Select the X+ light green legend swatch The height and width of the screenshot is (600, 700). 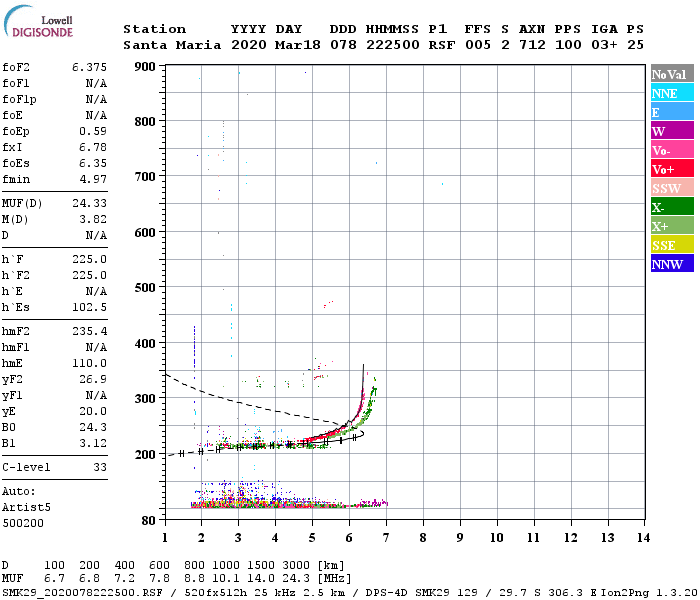[672, 226]
